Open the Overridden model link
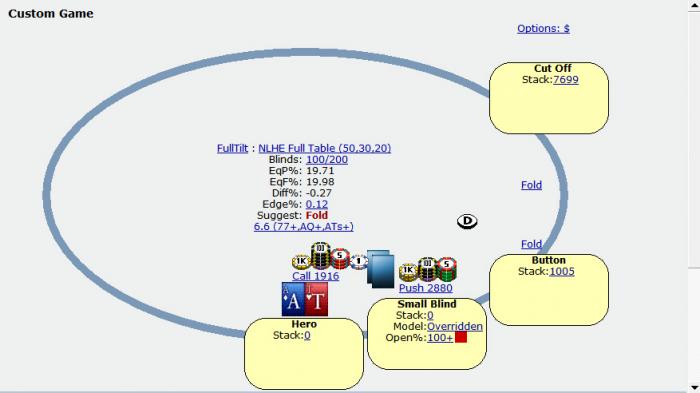Image resolution: width=700 pixels, height=393 pixels. pos(454,326)
